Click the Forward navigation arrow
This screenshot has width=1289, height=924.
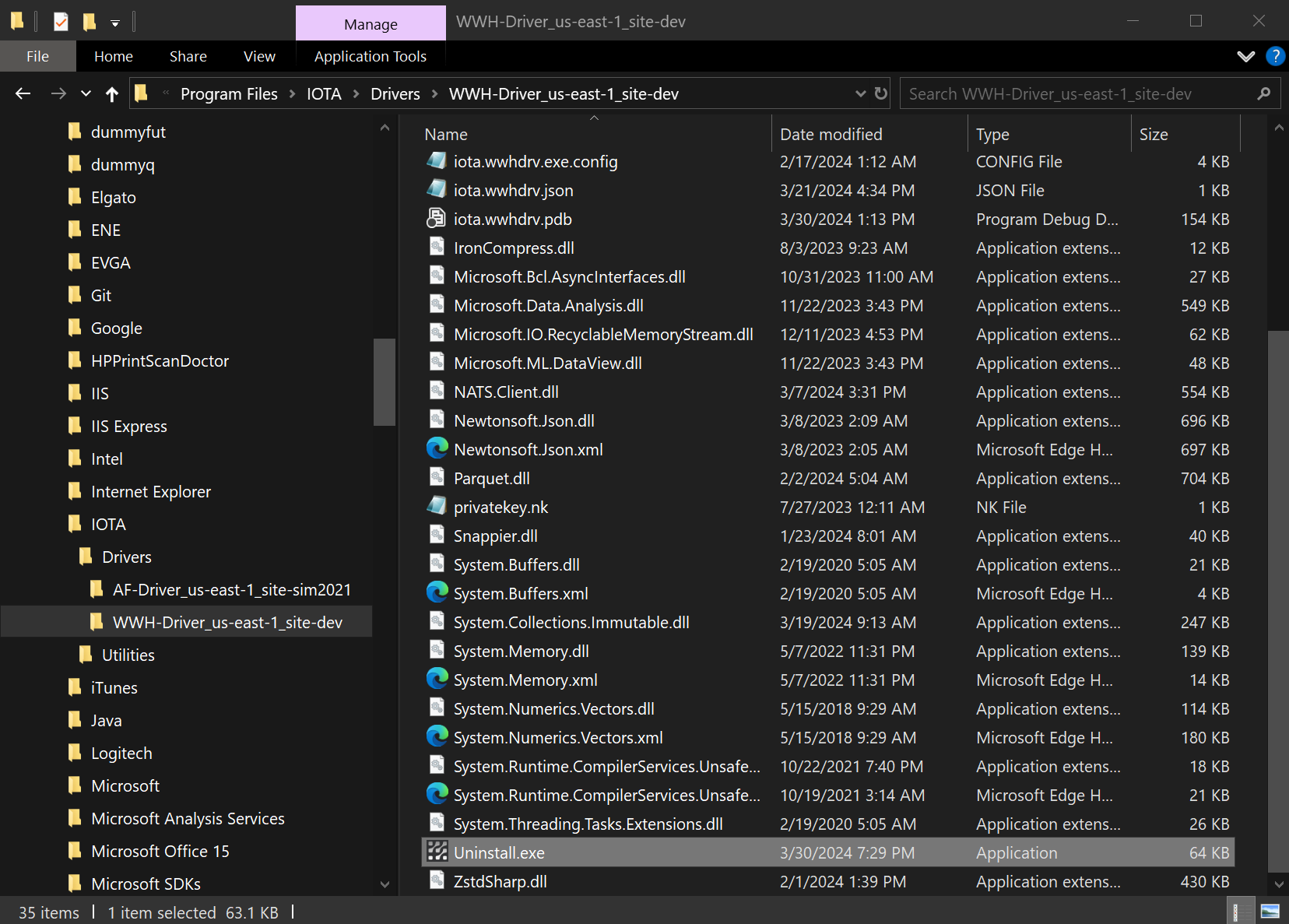[58, 93]
